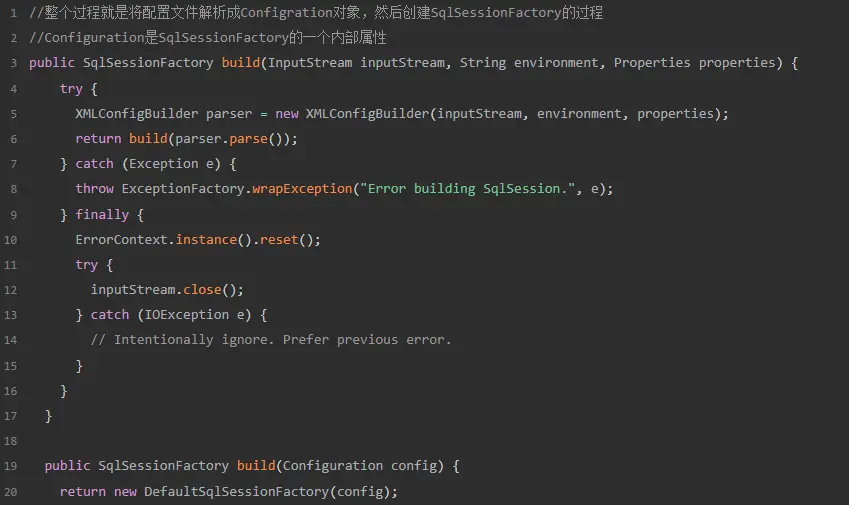This screenshot has height=506, width=849.
Task: Click the 'Intentionally ignore' comment on line 14
Action: tap(270, 340)
